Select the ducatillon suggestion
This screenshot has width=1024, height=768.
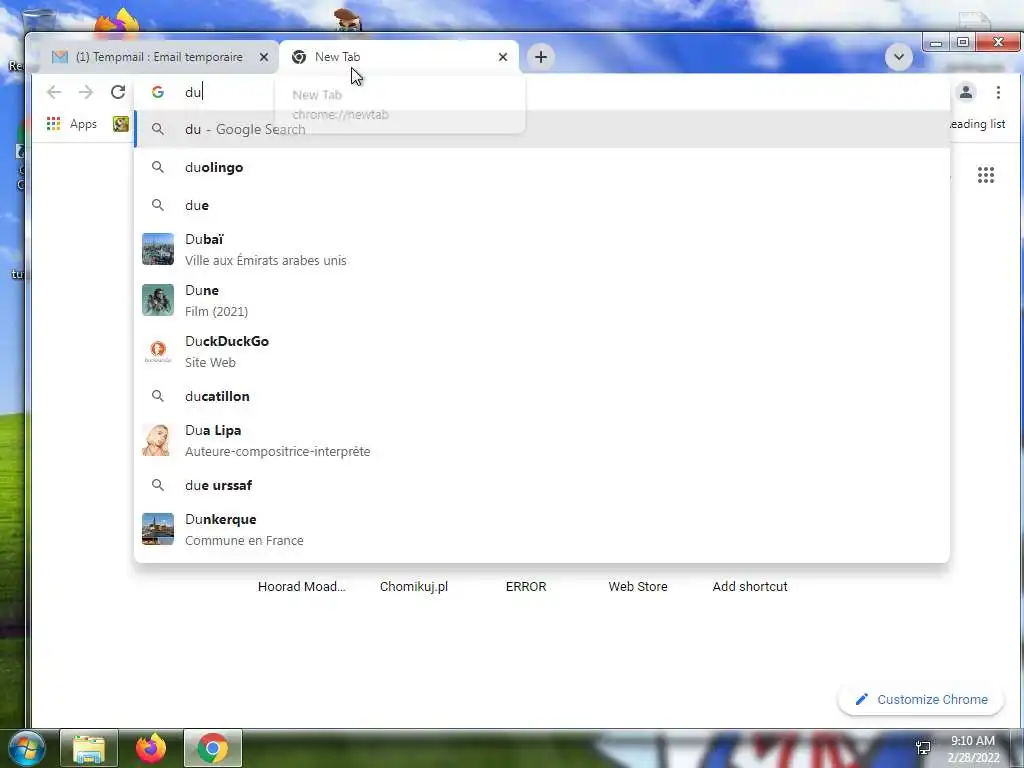(542, 396)
